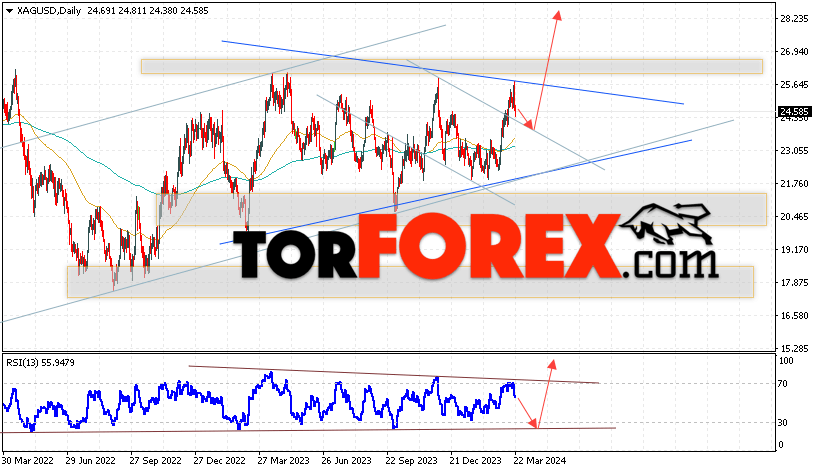This screenshot has height=472, width=816.
Task: Select the 27 Mar 2023 date label
Action: point(284,461)
